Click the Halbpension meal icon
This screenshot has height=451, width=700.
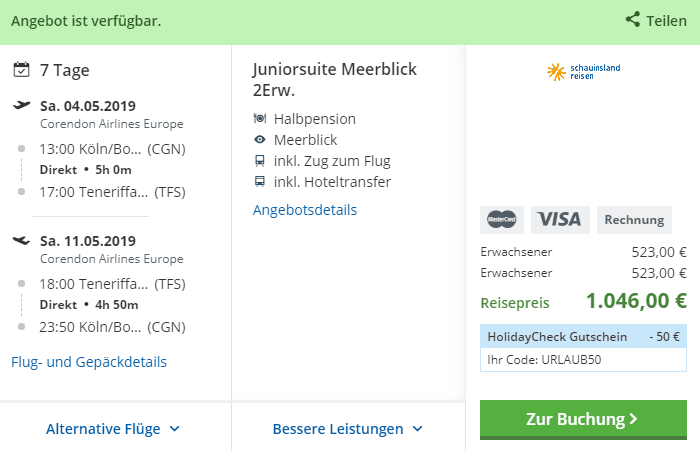260,119
